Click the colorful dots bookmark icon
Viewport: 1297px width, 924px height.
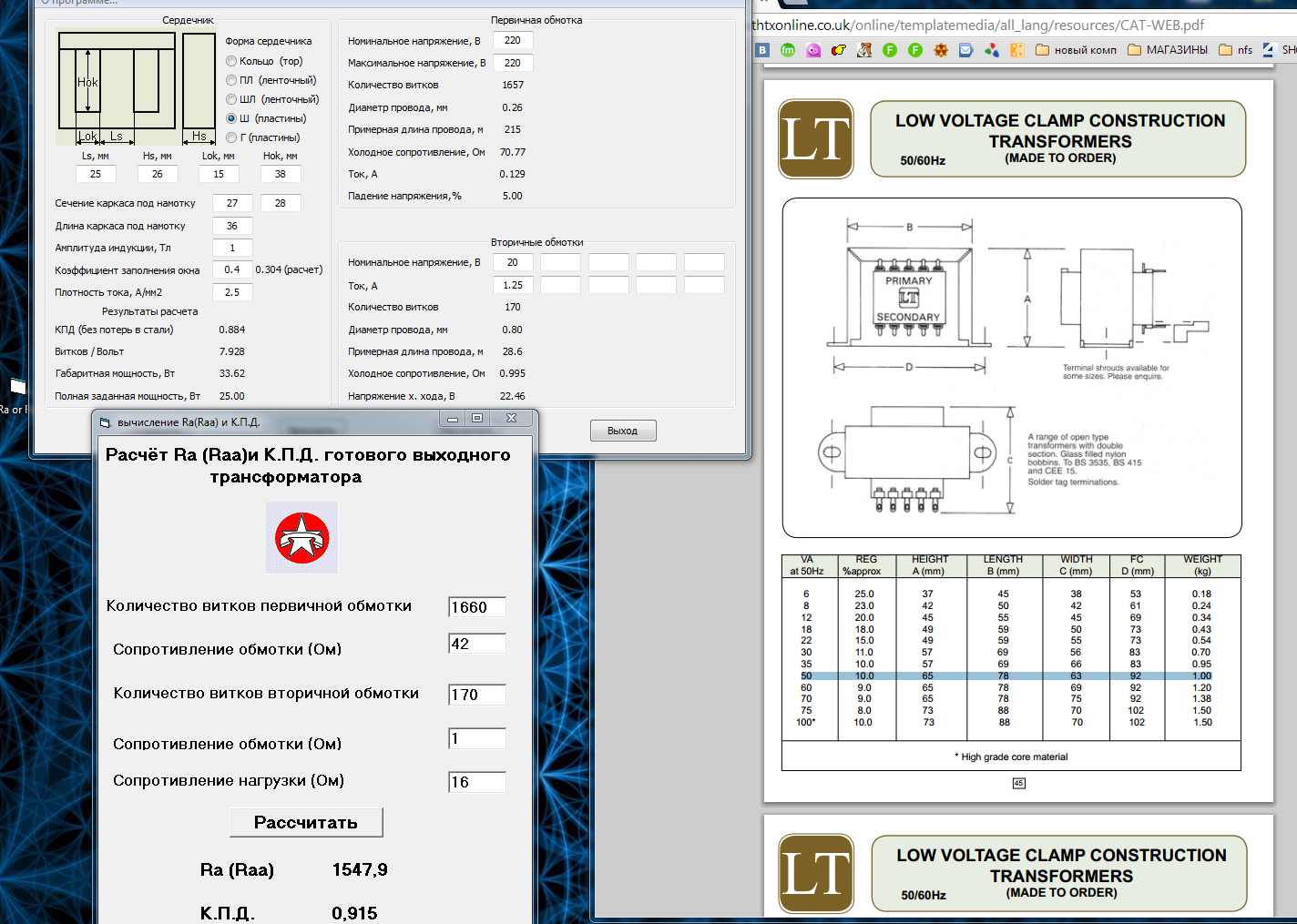coord(992,50)
